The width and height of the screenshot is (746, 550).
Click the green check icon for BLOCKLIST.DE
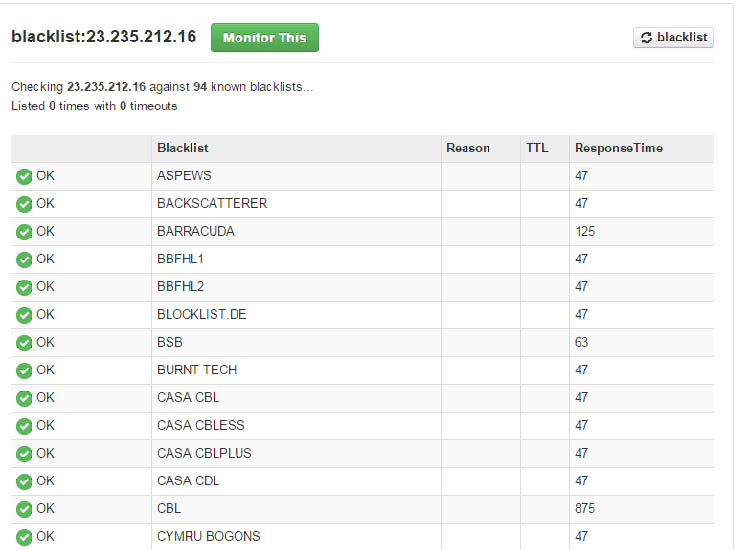coord(24,315)
